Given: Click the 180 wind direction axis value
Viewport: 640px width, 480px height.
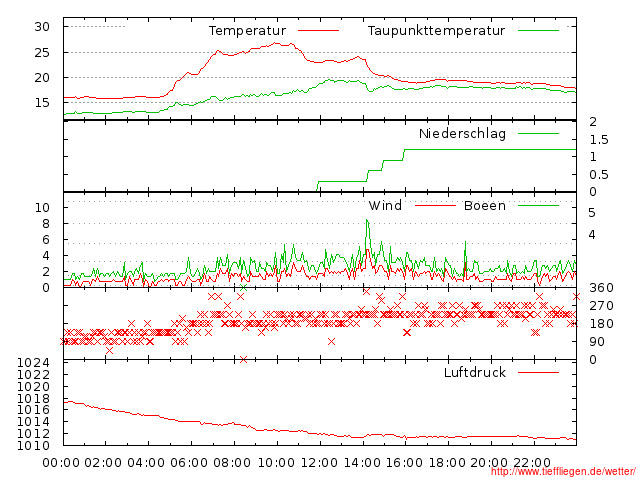Looking at the screenshot, I should pos(601,324).
